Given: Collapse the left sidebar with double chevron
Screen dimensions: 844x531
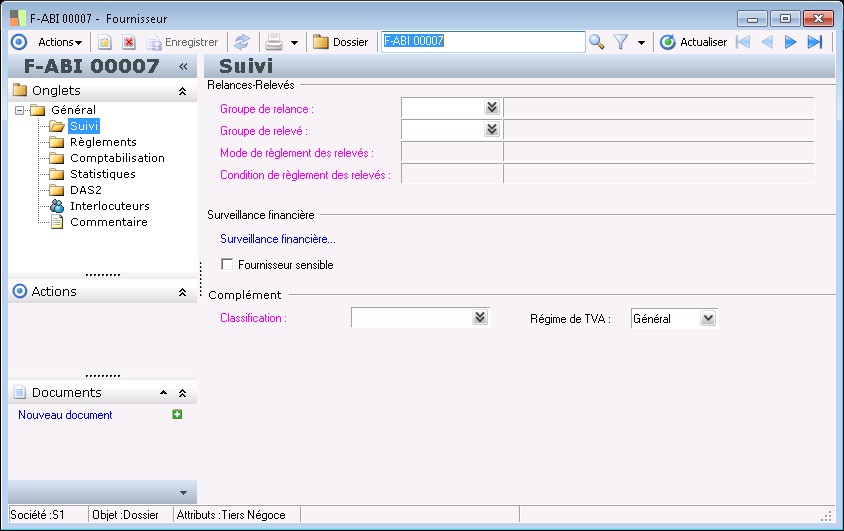Looking at the screenshot, I should [x=183, y=66].
